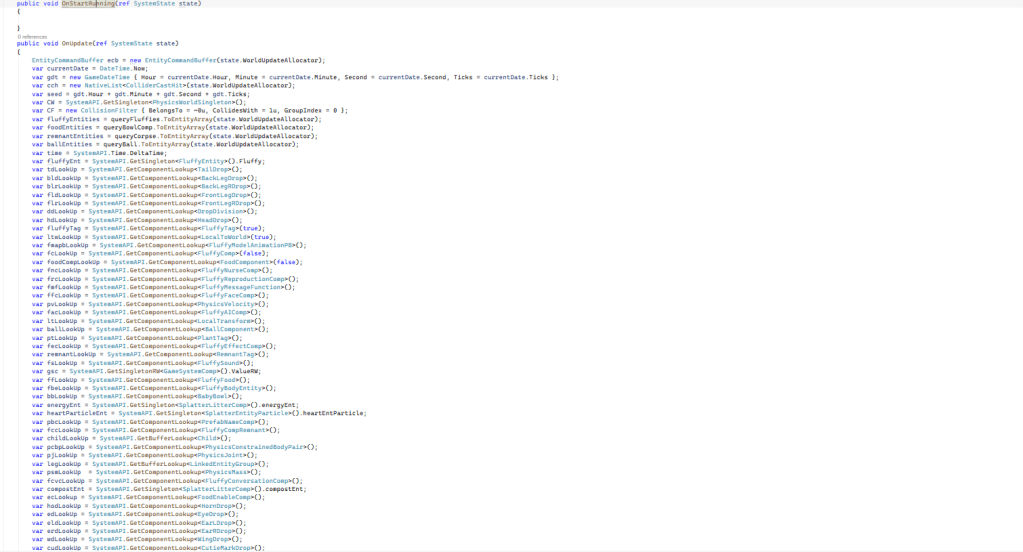Click 'TailDrop' in the tdLookUp line
The image size is (1023, 552).
pos(213,170)
